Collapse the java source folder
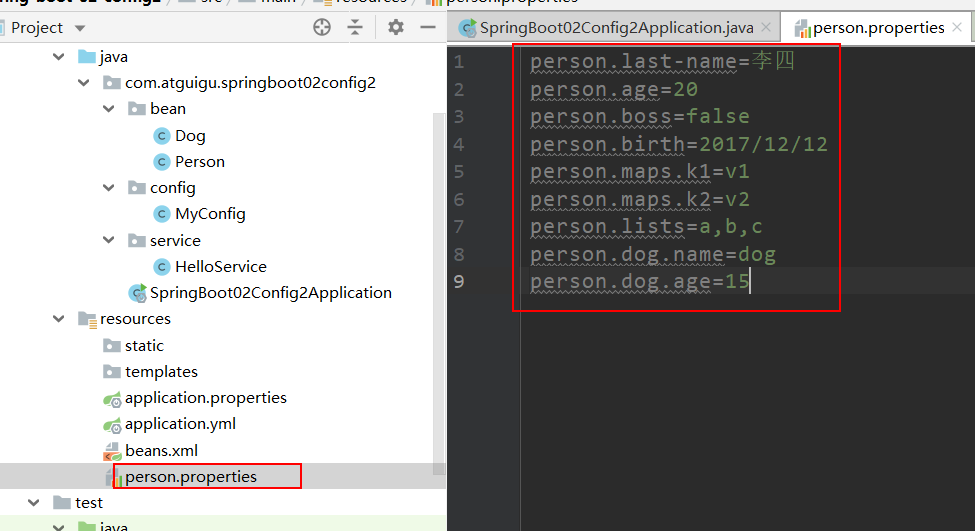 pos(58,57)
